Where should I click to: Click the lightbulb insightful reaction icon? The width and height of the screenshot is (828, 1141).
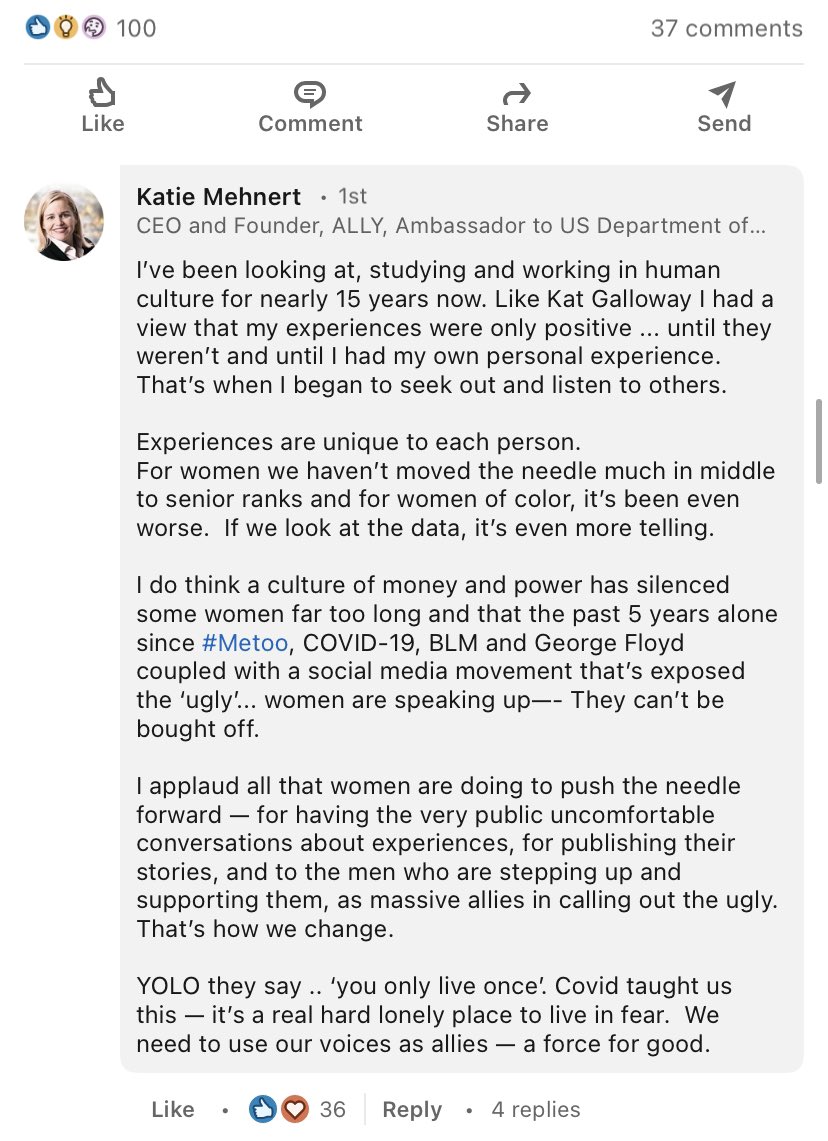(65, 28)
